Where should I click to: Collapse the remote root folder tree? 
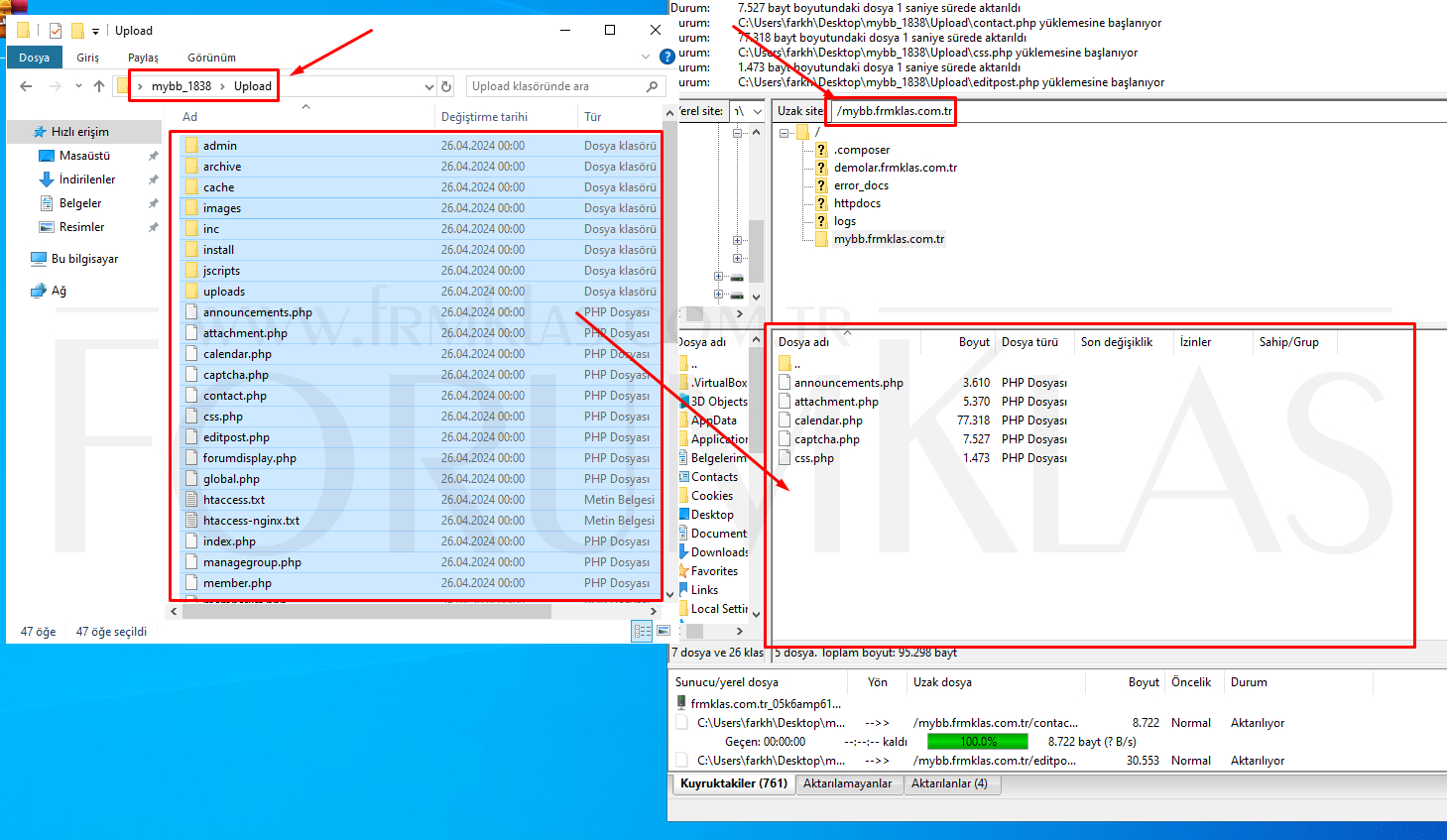[784, 132]
